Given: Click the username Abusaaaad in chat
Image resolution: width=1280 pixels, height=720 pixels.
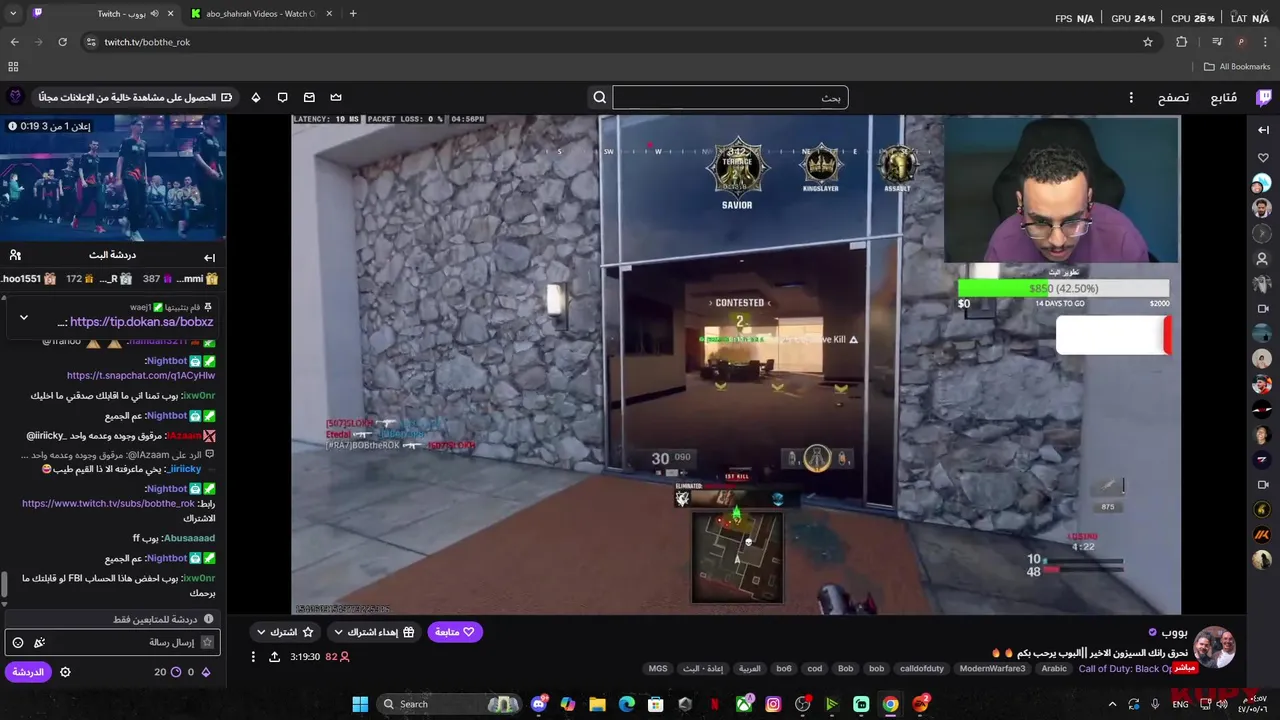Looking at the screenshot, I should [188, 538].
